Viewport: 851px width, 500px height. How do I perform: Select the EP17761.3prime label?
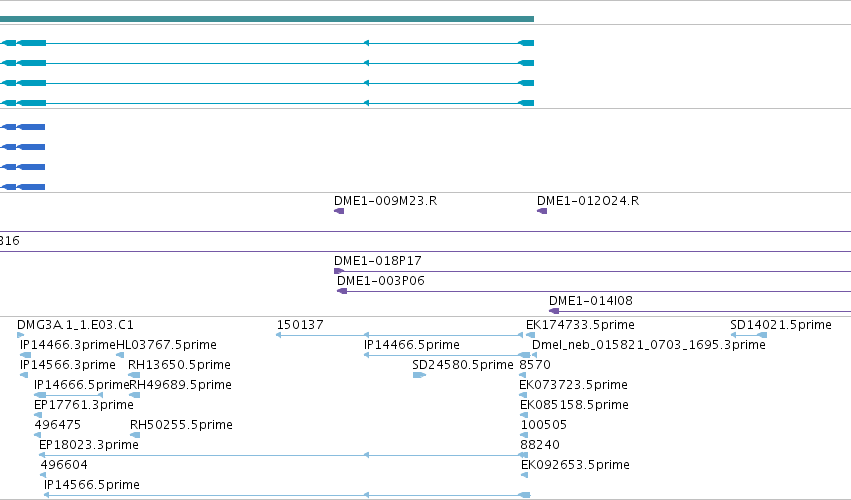[84, 405]
